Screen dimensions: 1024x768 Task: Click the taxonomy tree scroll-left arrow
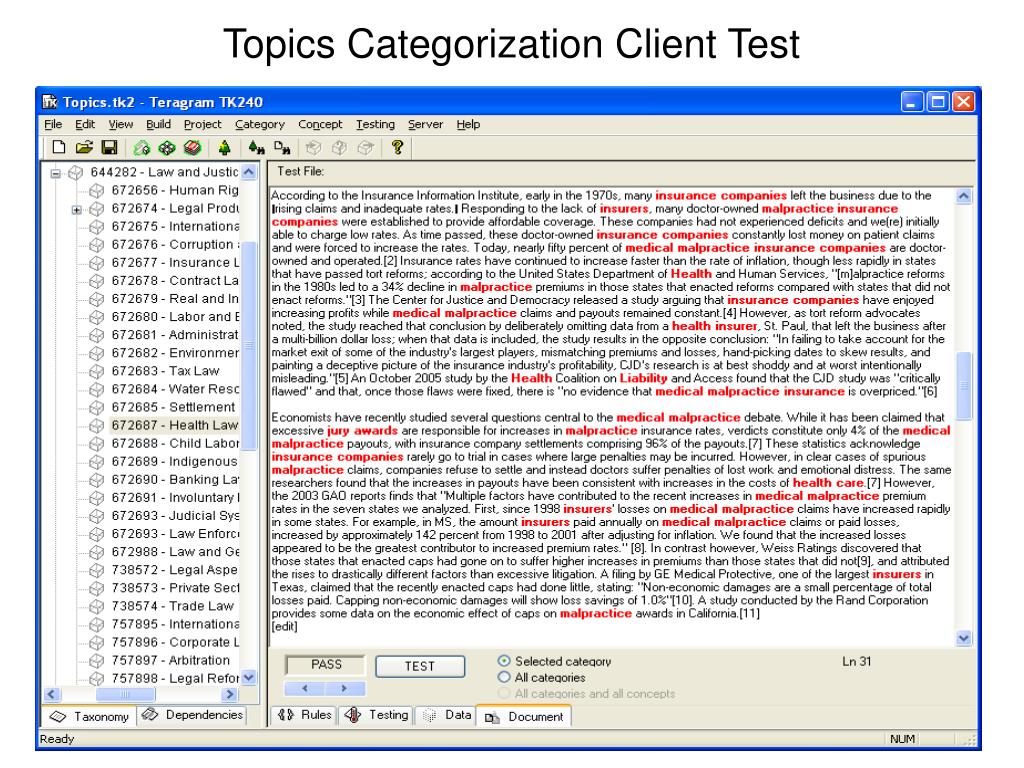[52, 694]
